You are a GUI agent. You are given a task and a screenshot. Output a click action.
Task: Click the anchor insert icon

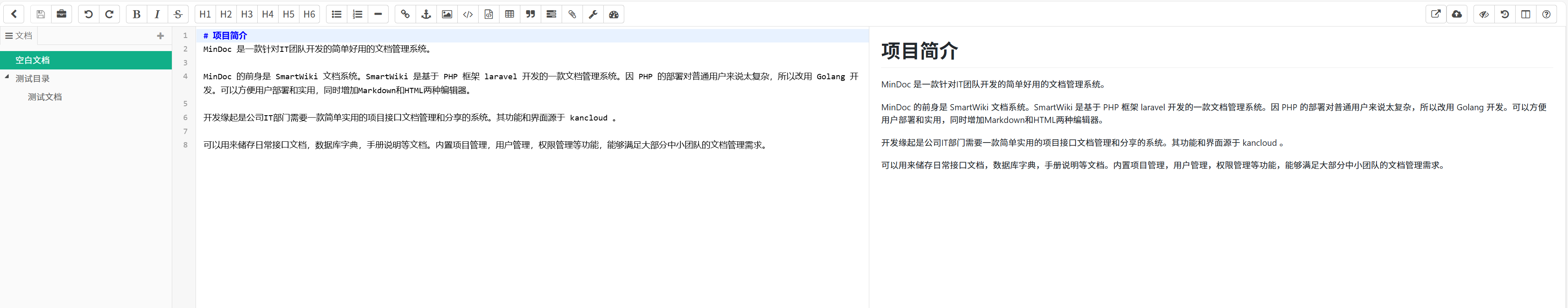[426, 14]
